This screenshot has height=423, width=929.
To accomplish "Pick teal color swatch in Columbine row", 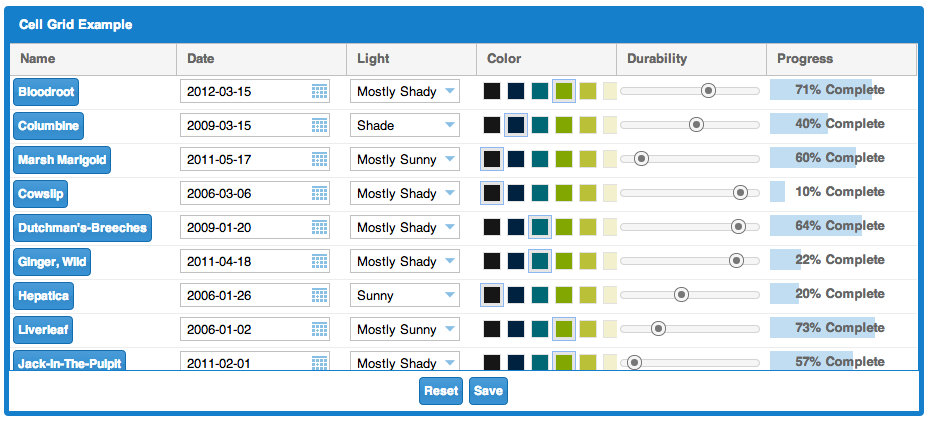I will [x=540, y=125].
